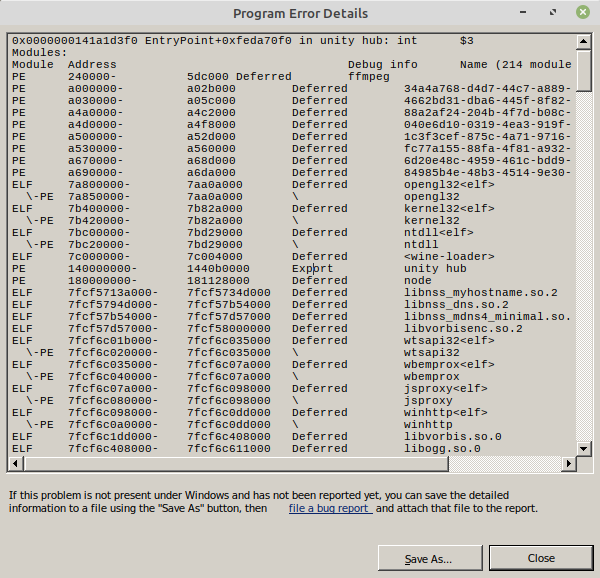
Task: Click 'wtsapi32<elf>' entry
Action: click(449, 340)
